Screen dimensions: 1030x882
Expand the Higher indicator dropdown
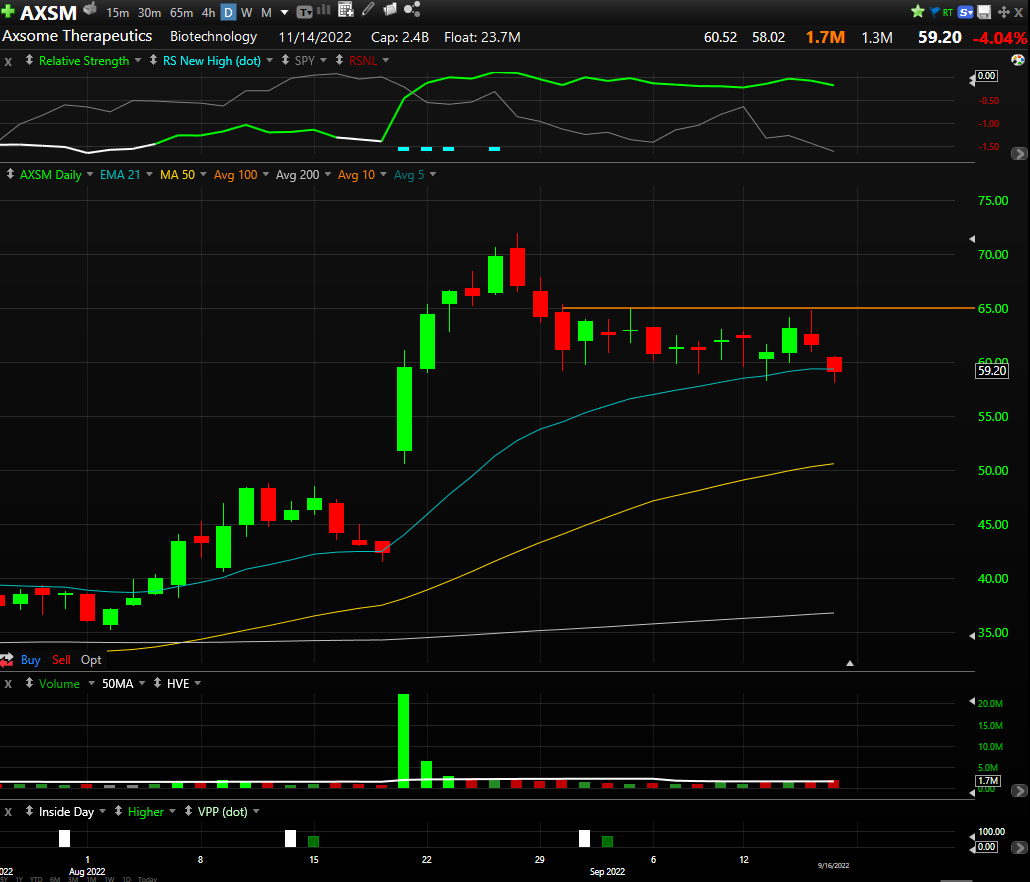pyautogui.click(x=172, y=811)
